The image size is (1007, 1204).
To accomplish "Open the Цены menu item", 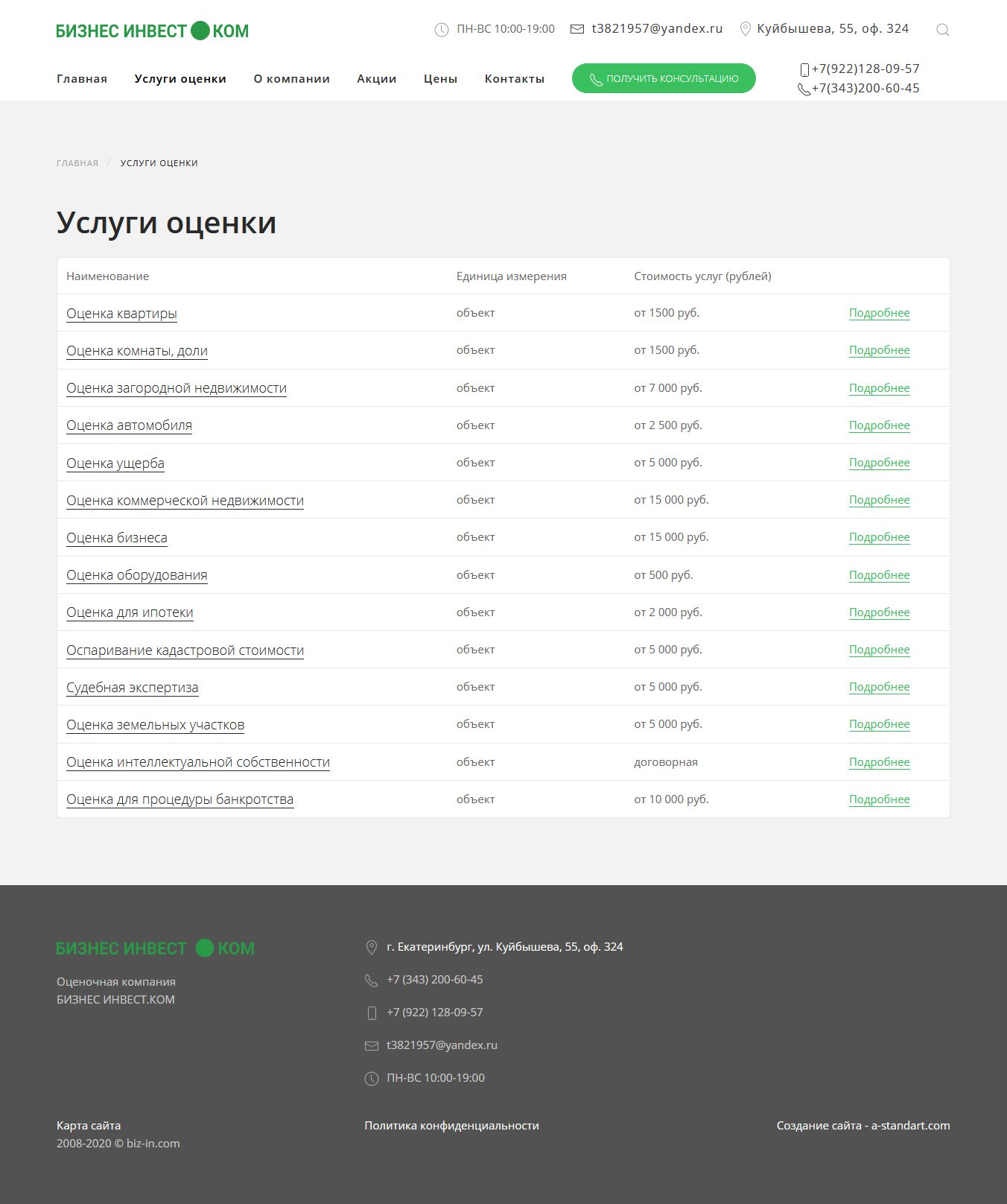I will (x=441, y=79).
